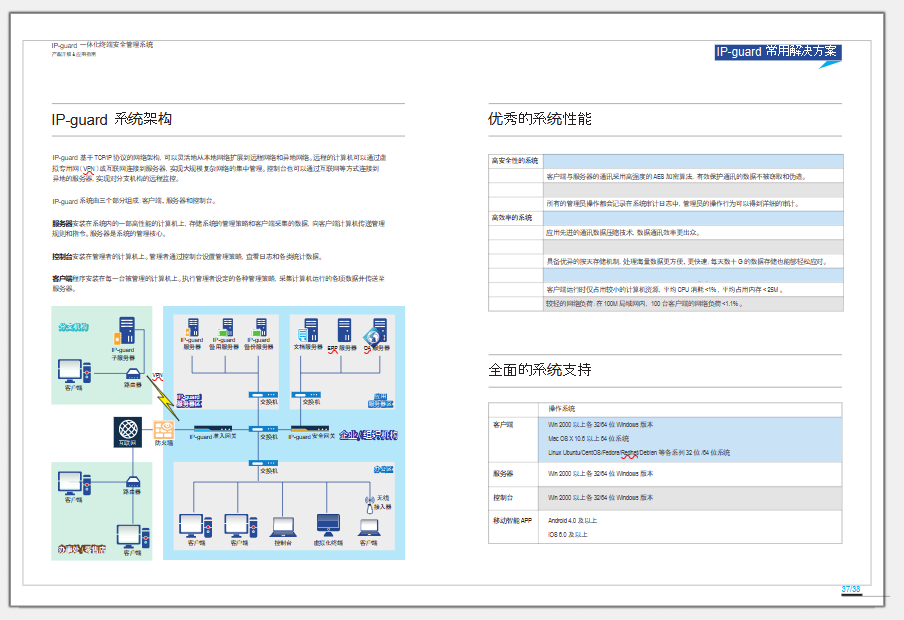This screenshot has height=620, width=904.
Task: Click the "办事处/零售店" zone label
Action: pyautogui.click(x=82, y=548)
